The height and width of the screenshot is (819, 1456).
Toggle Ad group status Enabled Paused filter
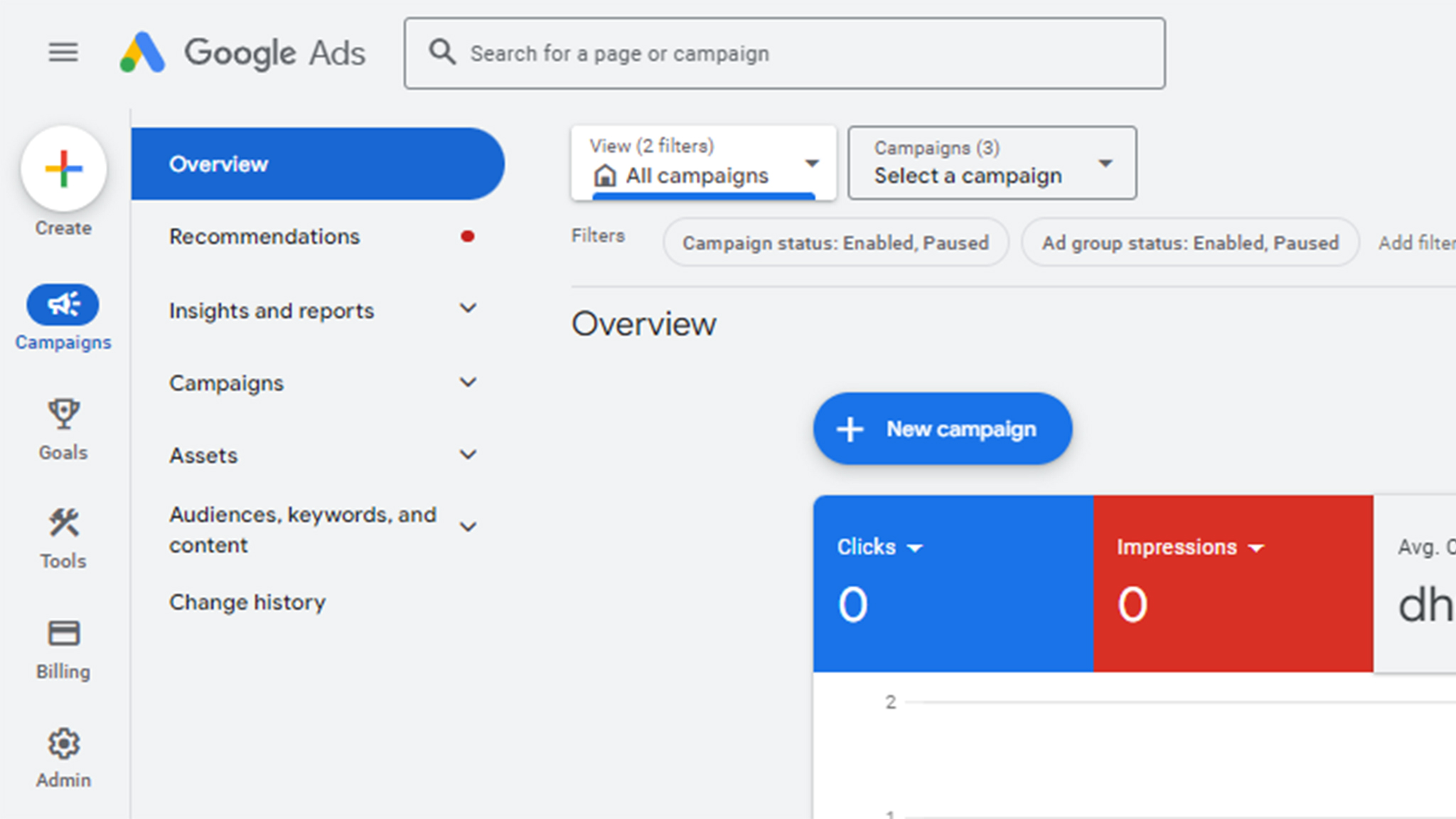click(1189, 240)
